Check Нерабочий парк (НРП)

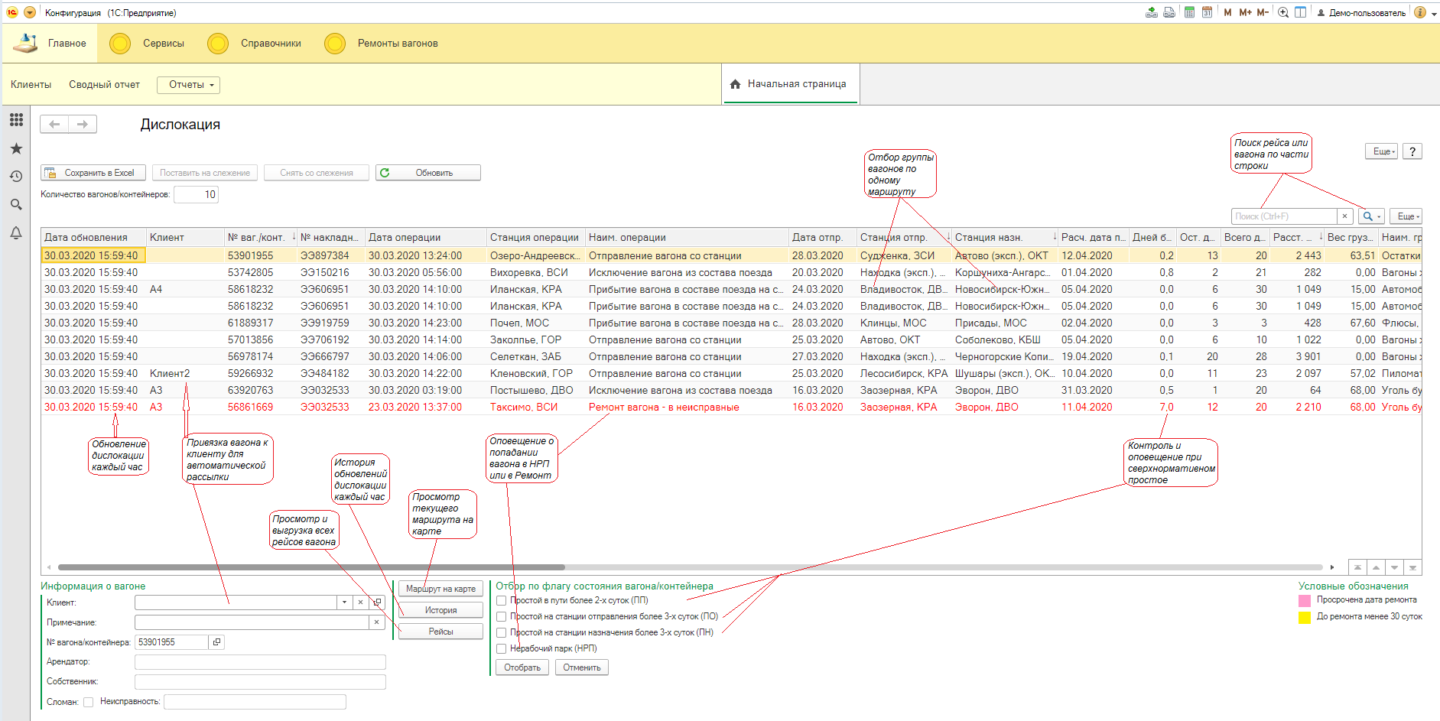(x=501, y=648)
